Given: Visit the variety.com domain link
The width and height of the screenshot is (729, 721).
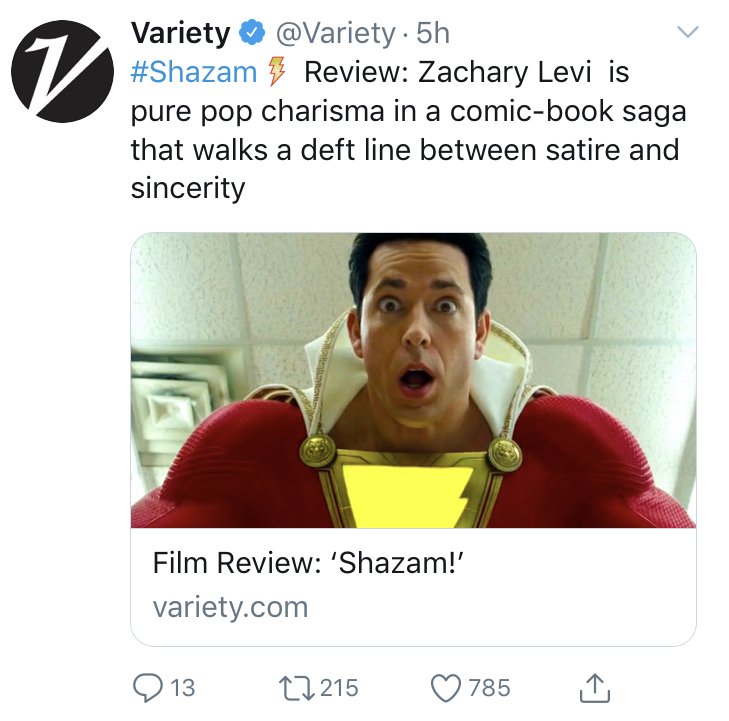Looking at the screenshot, I should (x=230, y=607).
